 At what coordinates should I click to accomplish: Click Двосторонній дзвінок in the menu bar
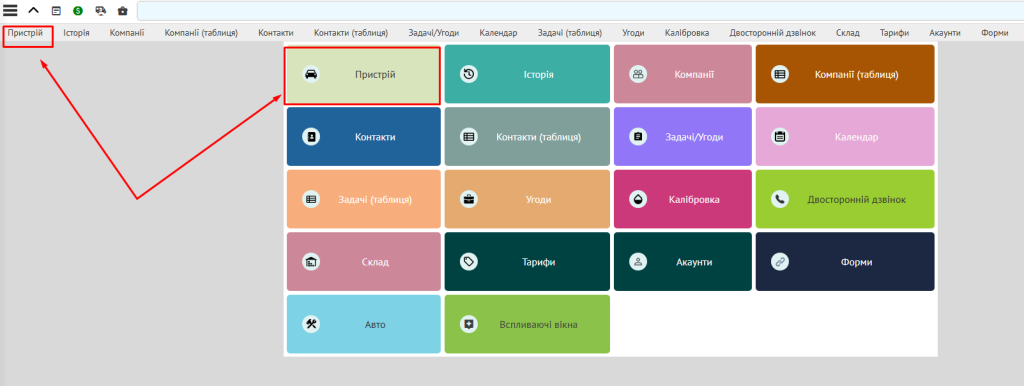pos(773,33)
